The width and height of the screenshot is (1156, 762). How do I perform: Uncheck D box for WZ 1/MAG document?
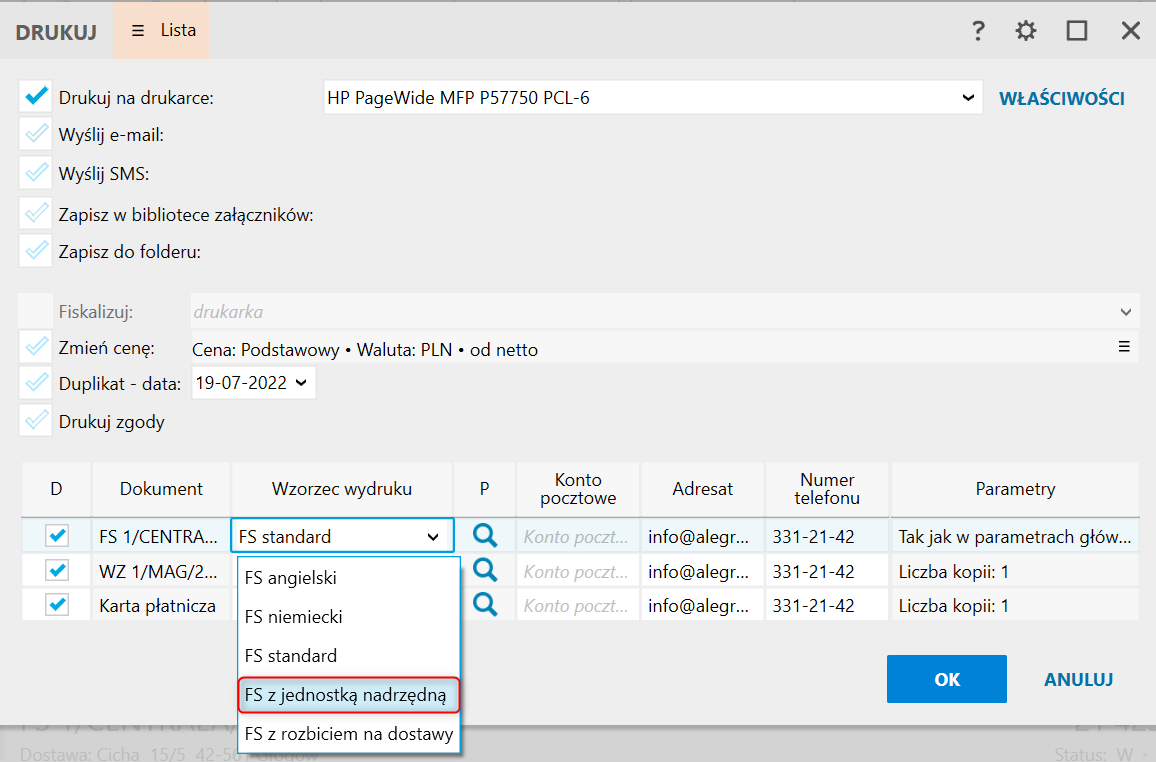pyautogui.click(x=57, y=570)
